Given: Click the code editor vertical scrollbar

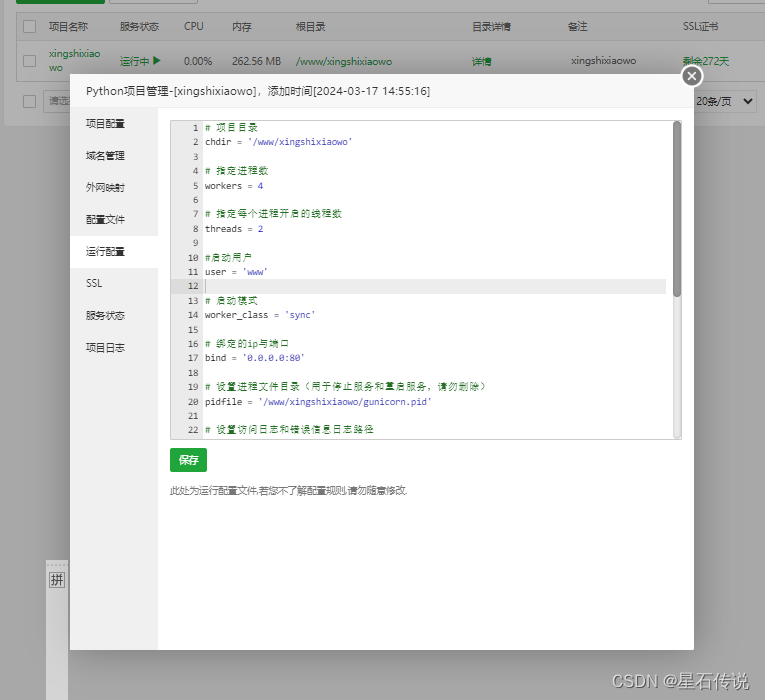Looking at the screenshot, I should tap(677, 209).
